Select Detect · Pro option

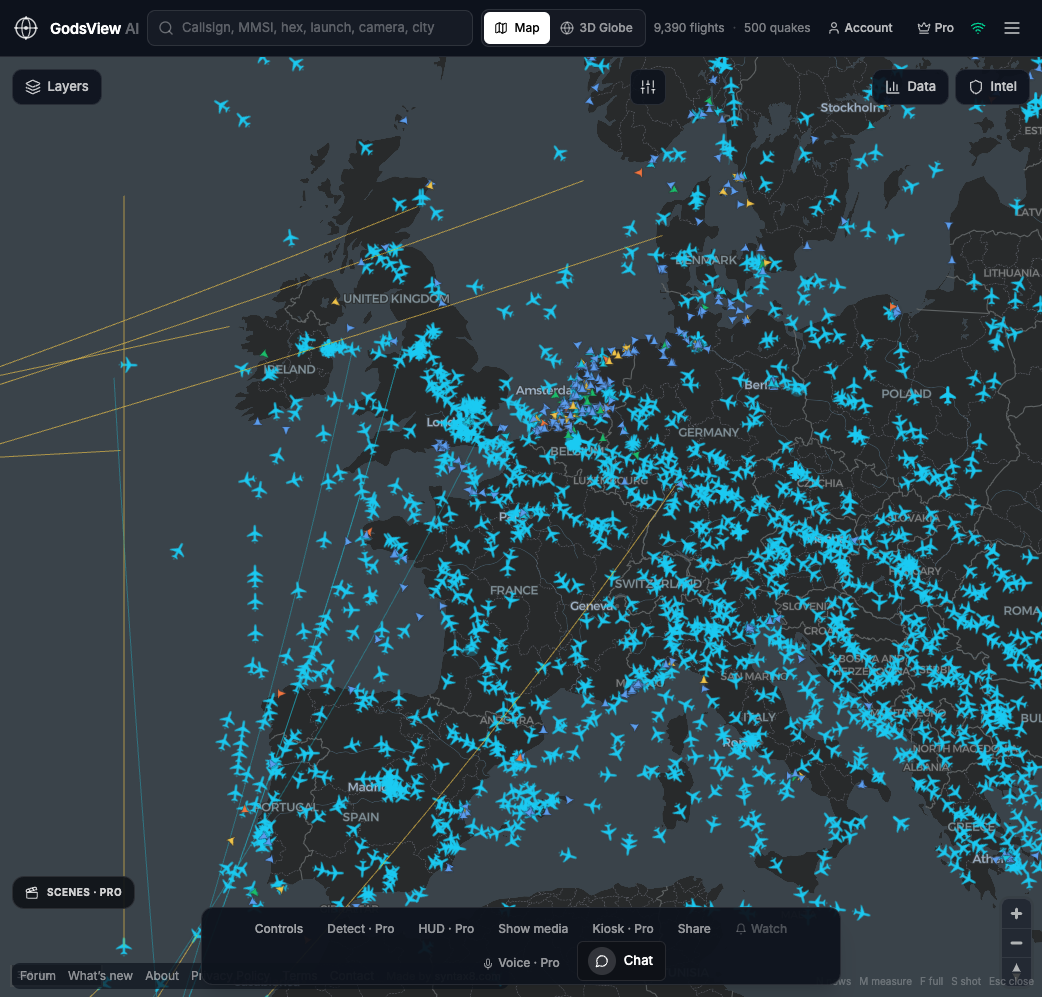360,929
